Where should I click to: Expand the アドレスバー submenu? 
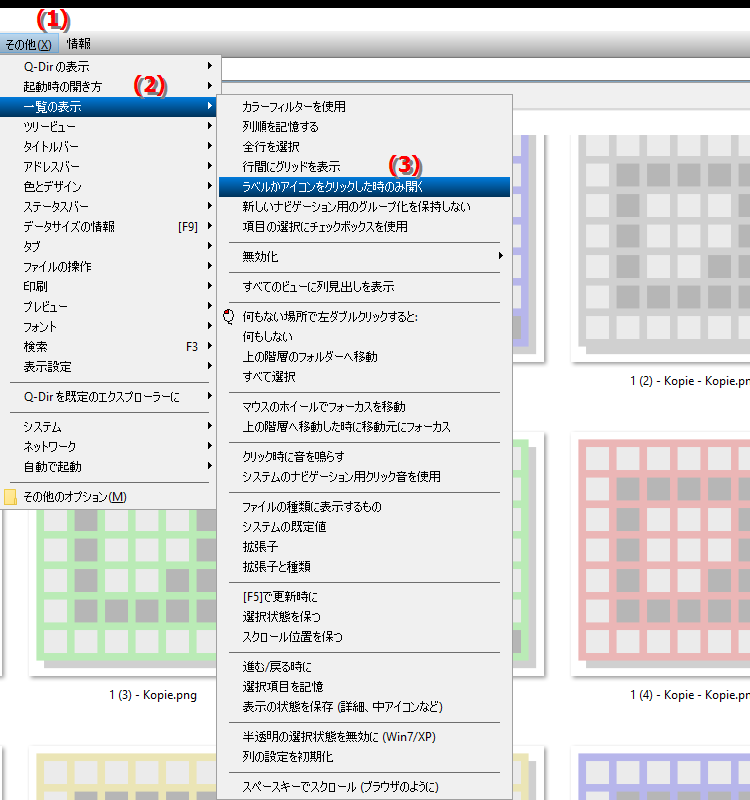pos(110,166)
